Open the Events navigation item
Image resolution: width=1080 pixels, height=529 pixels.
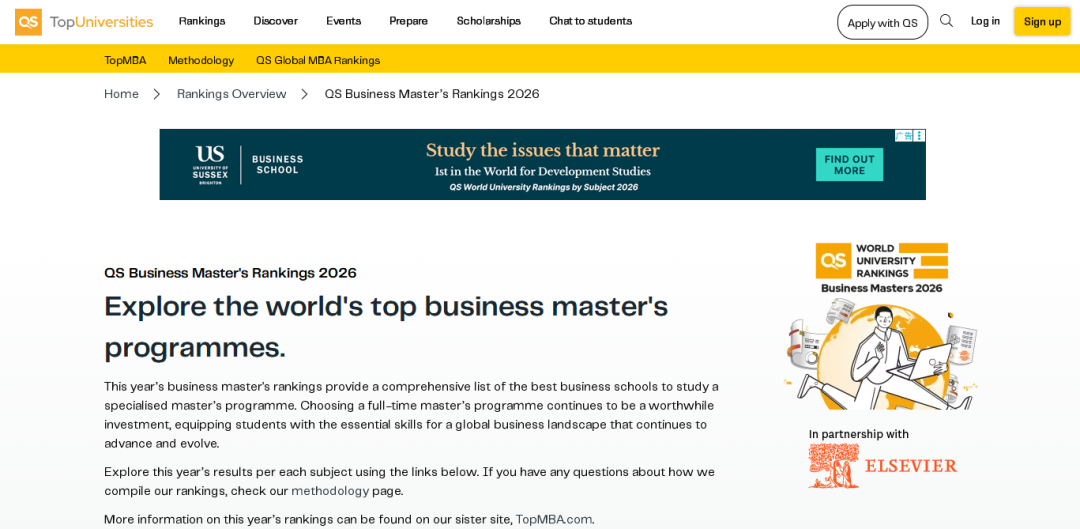point(344,21)
